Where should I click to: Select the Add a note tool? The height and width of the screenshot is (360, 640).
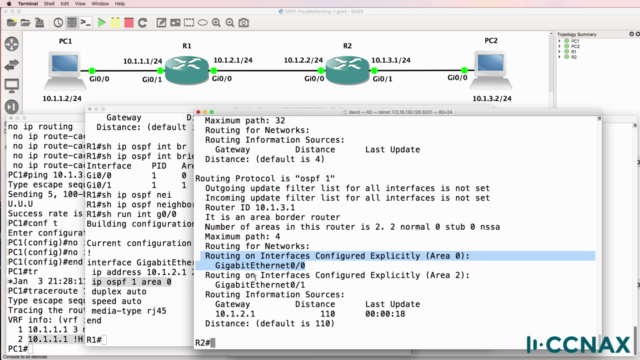click(x=161, y=22)
